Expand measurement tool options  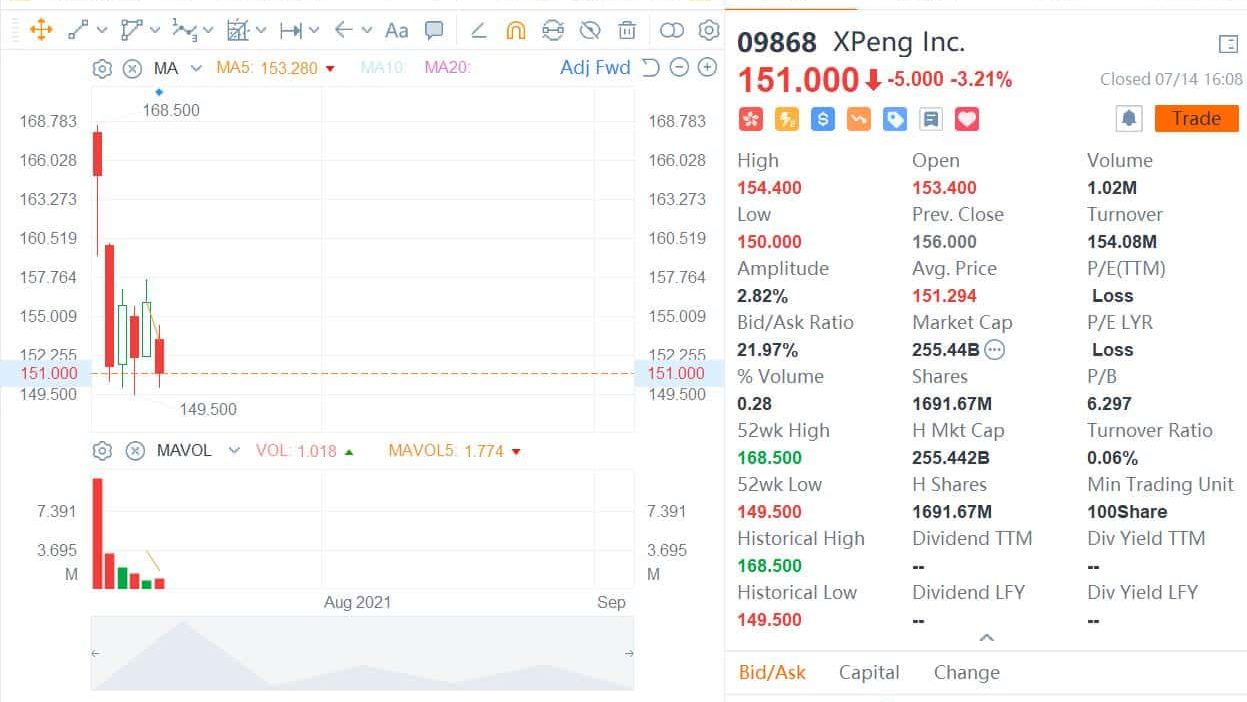pyautogui.click(x=261, y=30)
